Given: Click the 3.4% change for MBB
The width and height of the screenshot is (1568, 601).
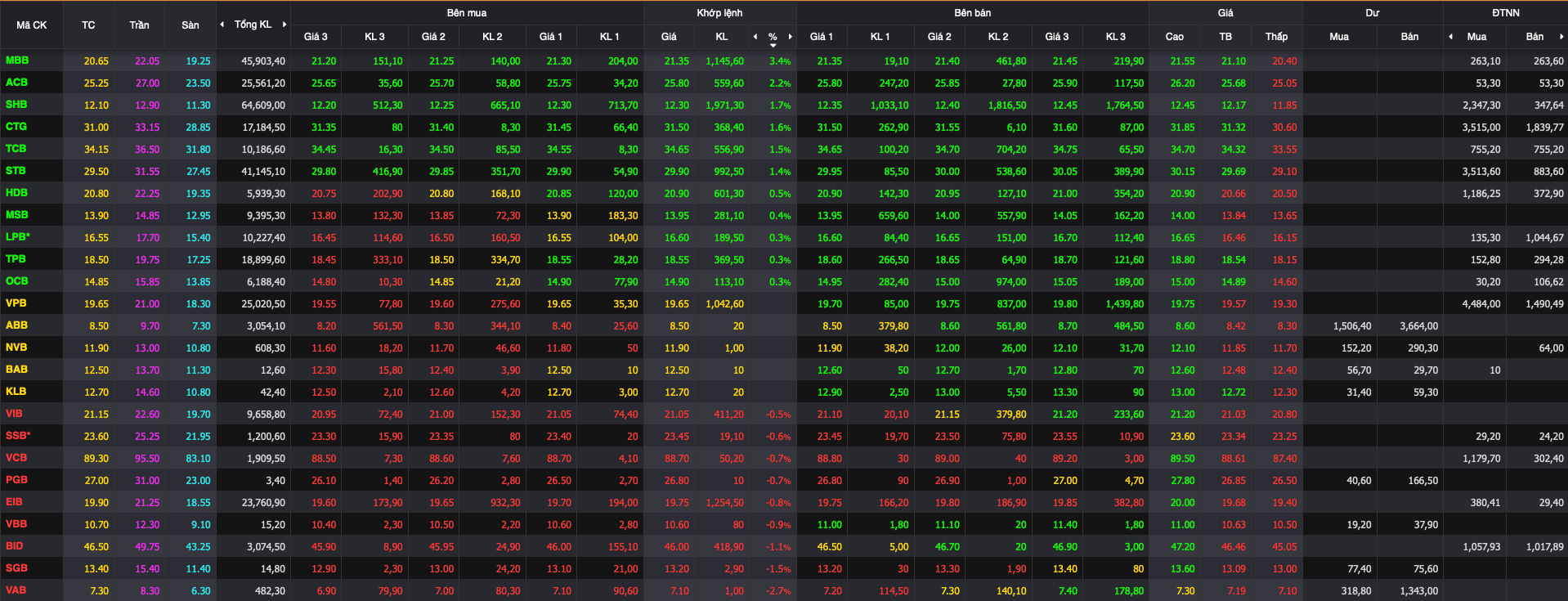Looking at the screenshot, I should (x=780, y=61).
